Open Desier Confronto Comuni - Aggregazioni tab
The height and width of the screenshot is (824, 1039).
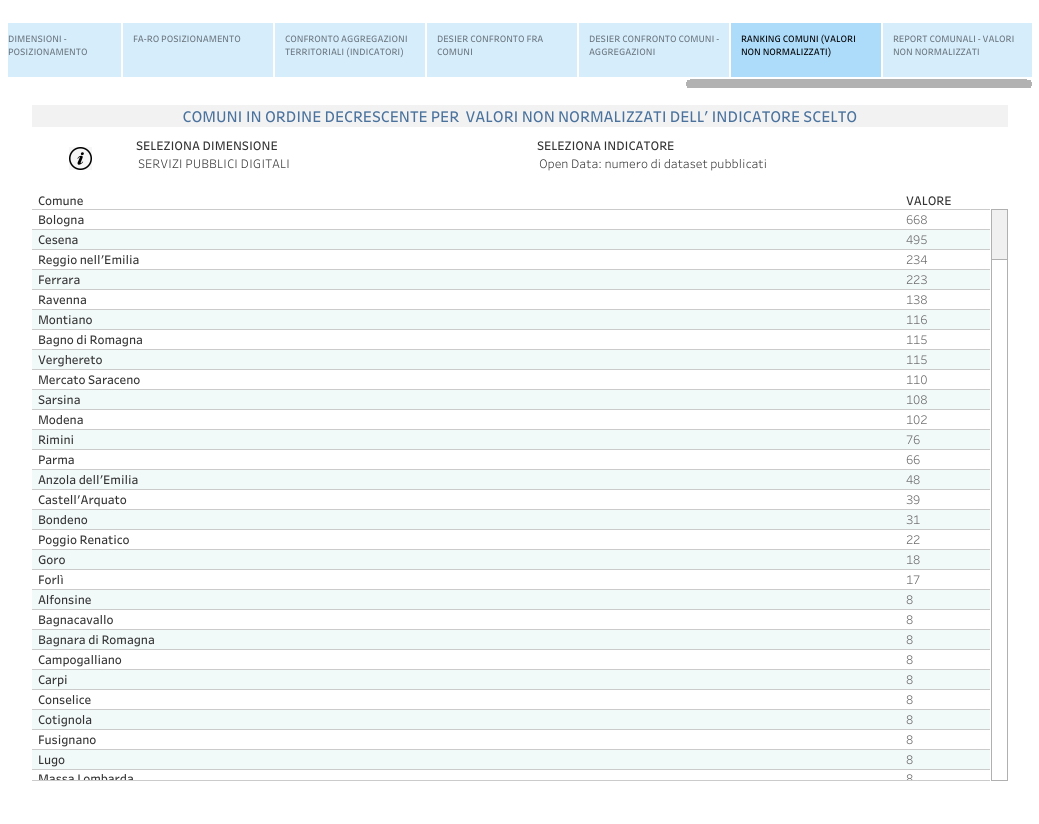(654, 50)
